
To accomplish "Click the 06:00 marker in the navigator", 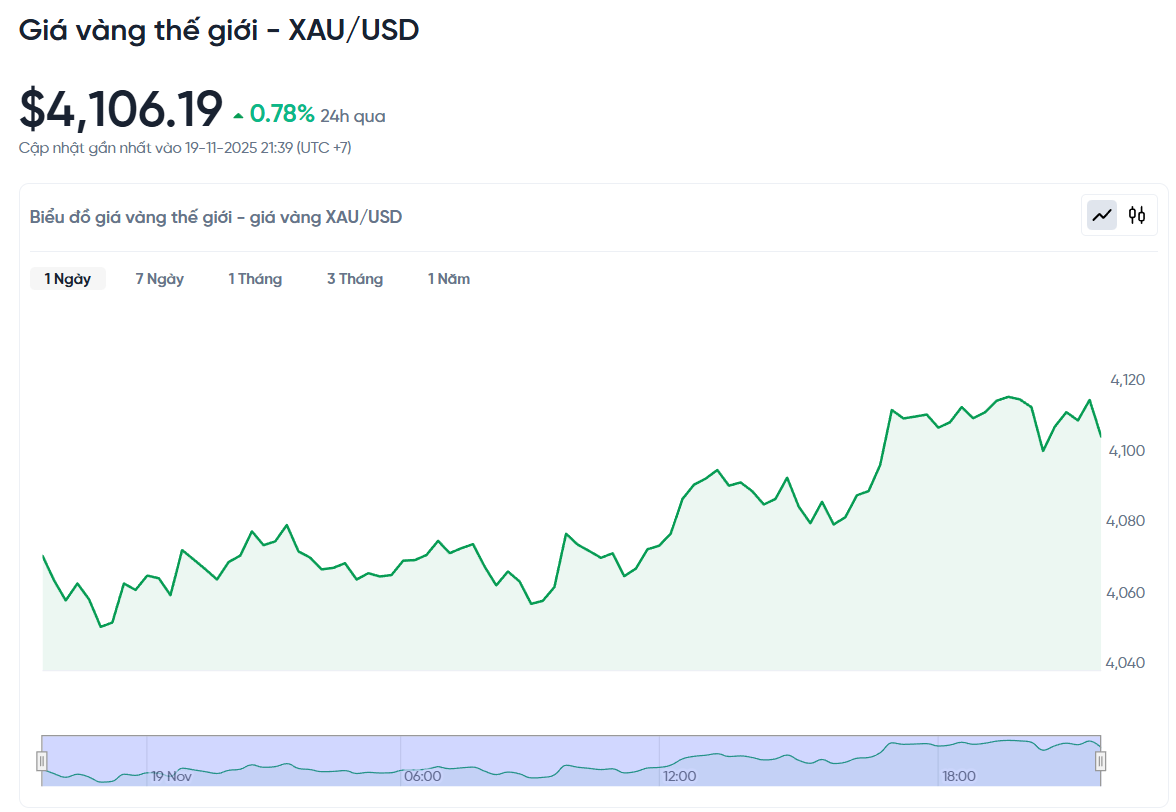I will point(422,776).
